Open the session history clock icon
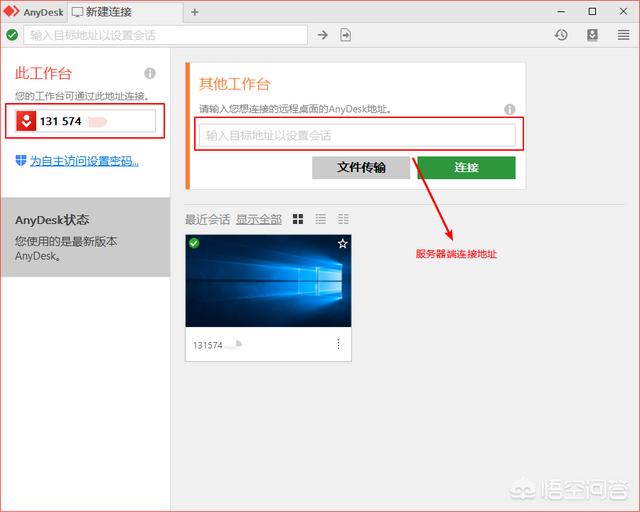The image size is (640, 512). coord(562,35)
